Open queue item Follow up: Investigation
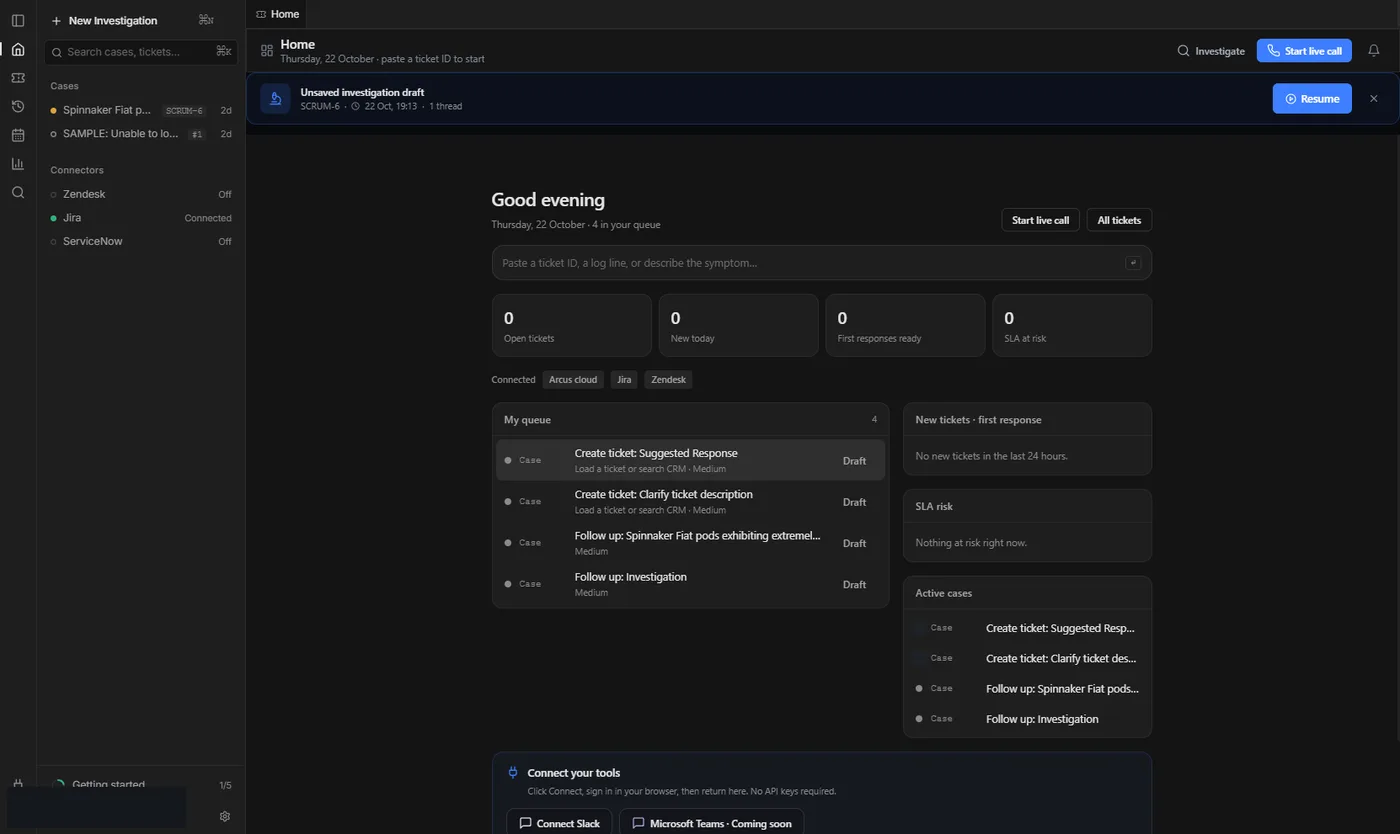 point(690,584)
